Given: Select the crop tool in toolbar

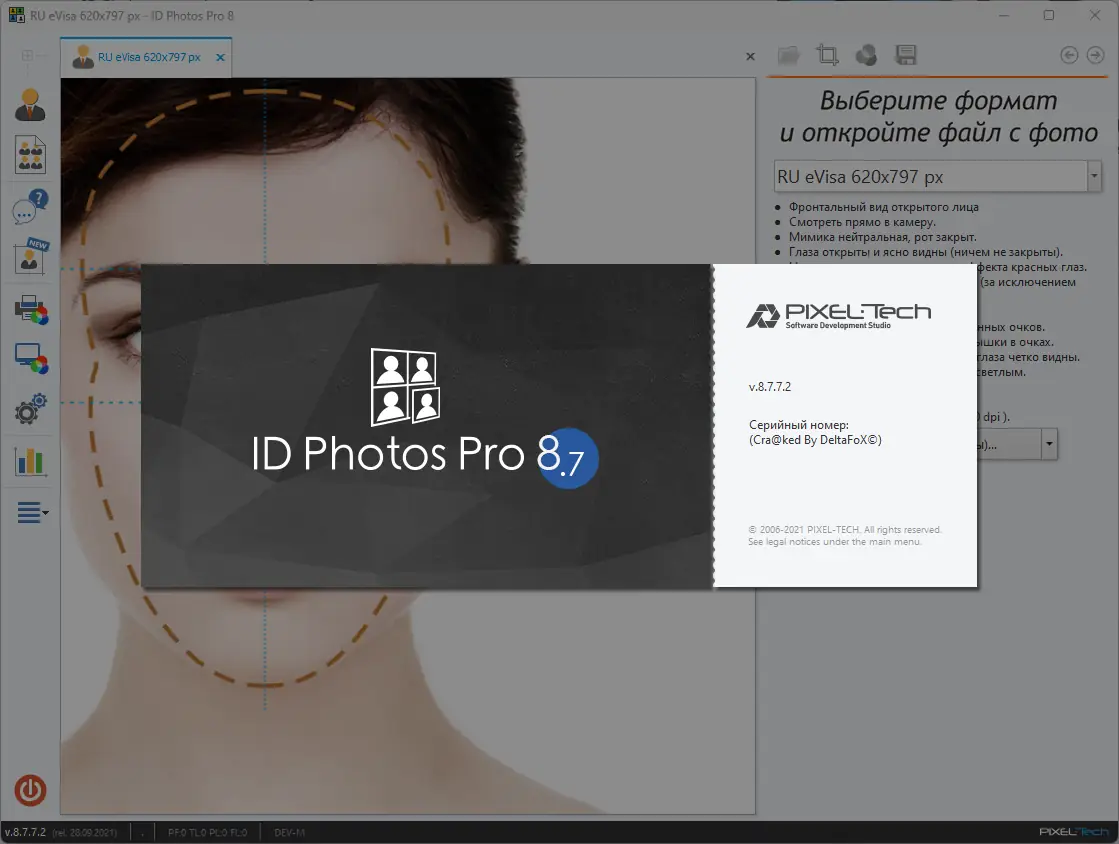Looking at the screenshot, I should [828, 55].
